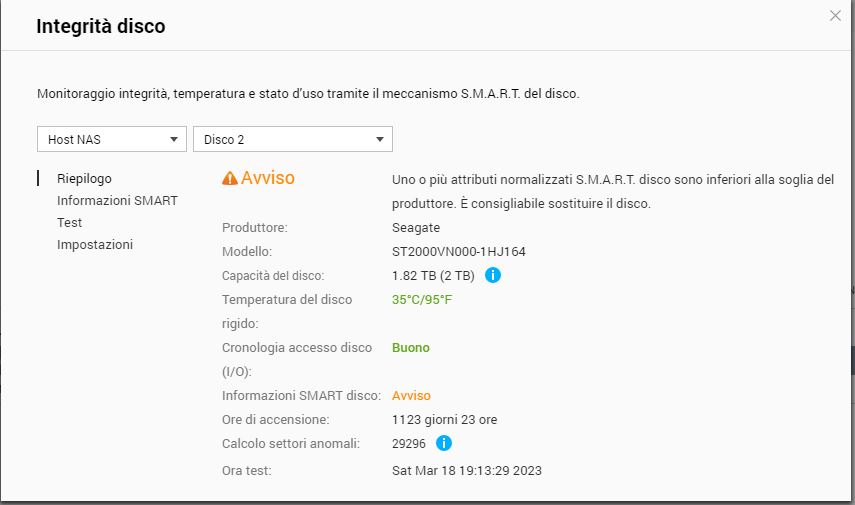This screenshot has width=855, height=505.
Task: Click the 35°C/95°F temperature reading
Action: tap(422, 299)
